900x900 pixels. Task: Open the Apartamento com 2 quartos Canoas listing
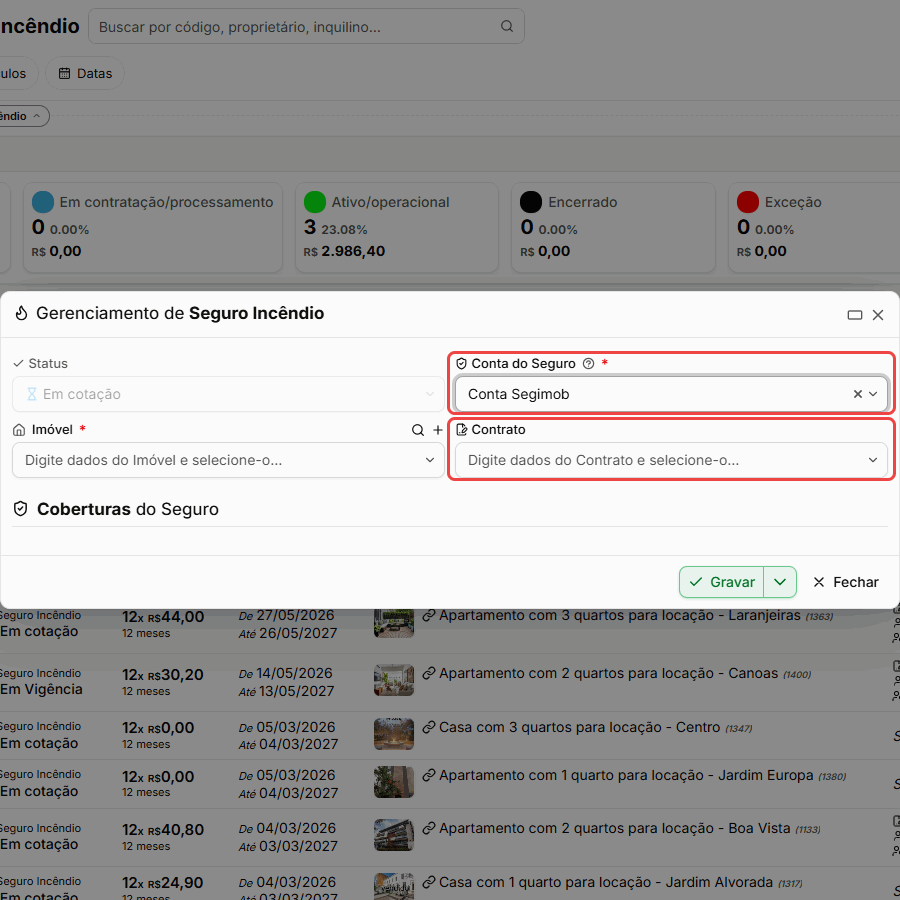point(608,673)
